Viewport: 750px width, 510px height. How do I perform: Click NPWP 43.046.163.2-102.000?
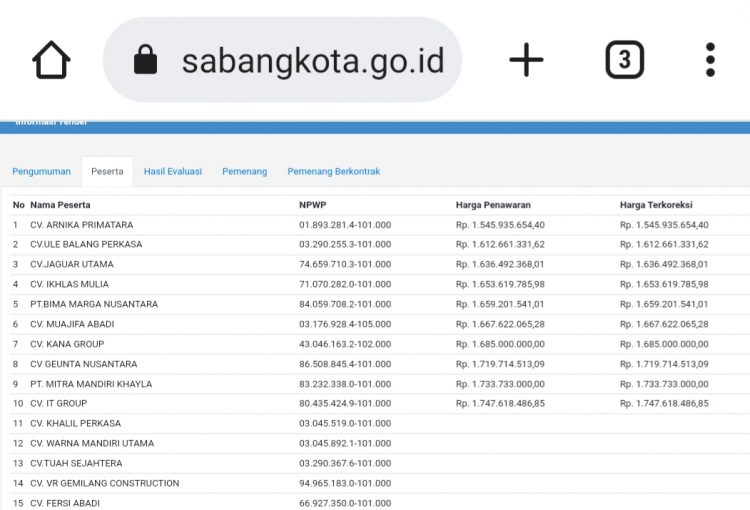tap(345, 344)
